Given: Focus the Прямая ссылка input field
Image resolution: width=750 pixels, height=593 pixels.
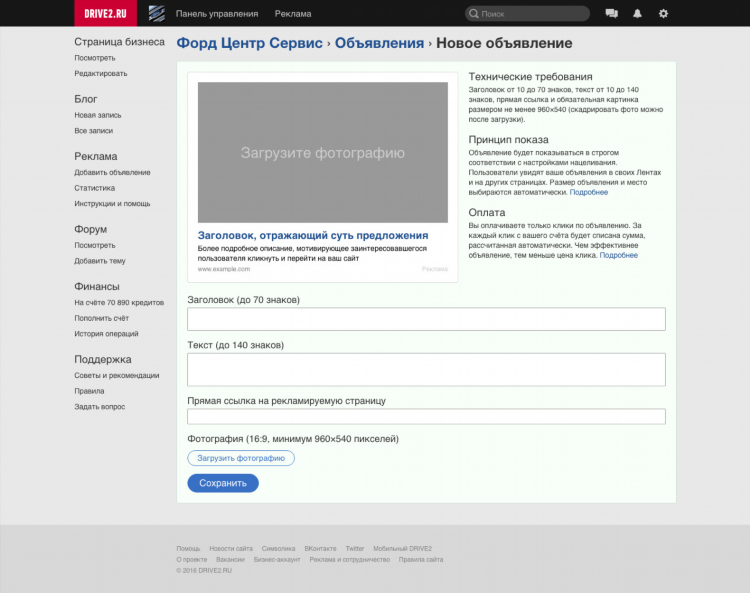Looking at the screenshot, I should pyautogui.click(x=426, y=417).
